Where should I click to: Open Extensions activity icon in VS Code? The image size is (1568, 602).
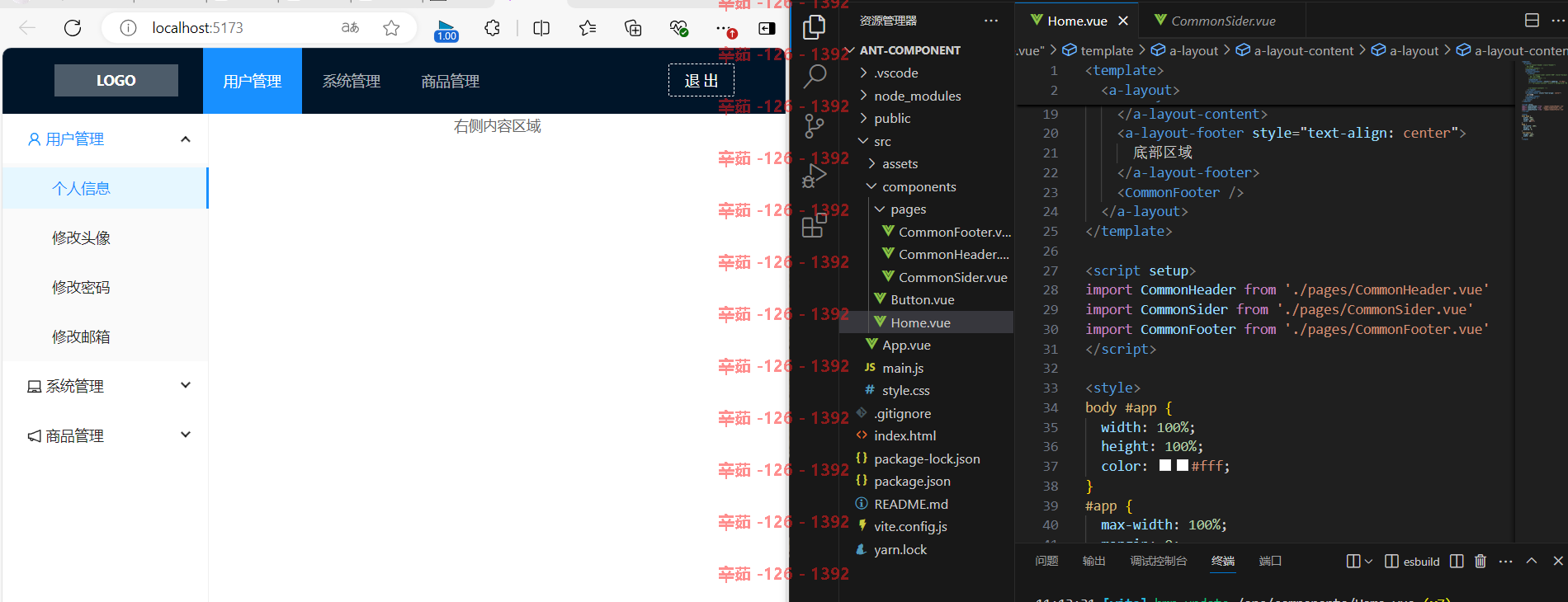pos(814,224)
